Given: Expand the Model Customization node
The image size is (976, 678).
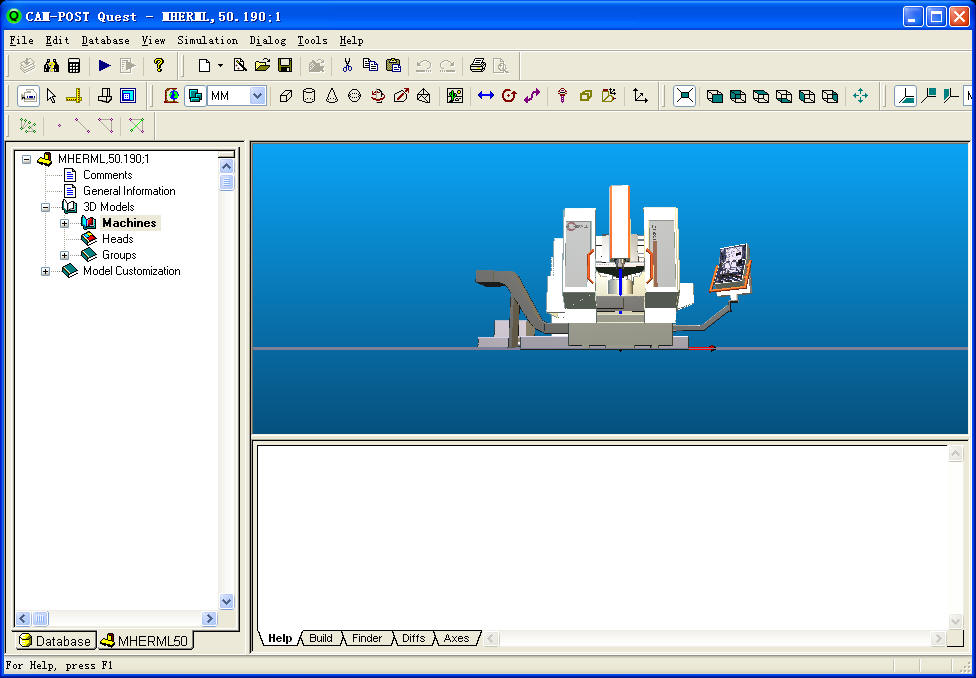Looking at the screenshot, I should (x=45, y=271).
